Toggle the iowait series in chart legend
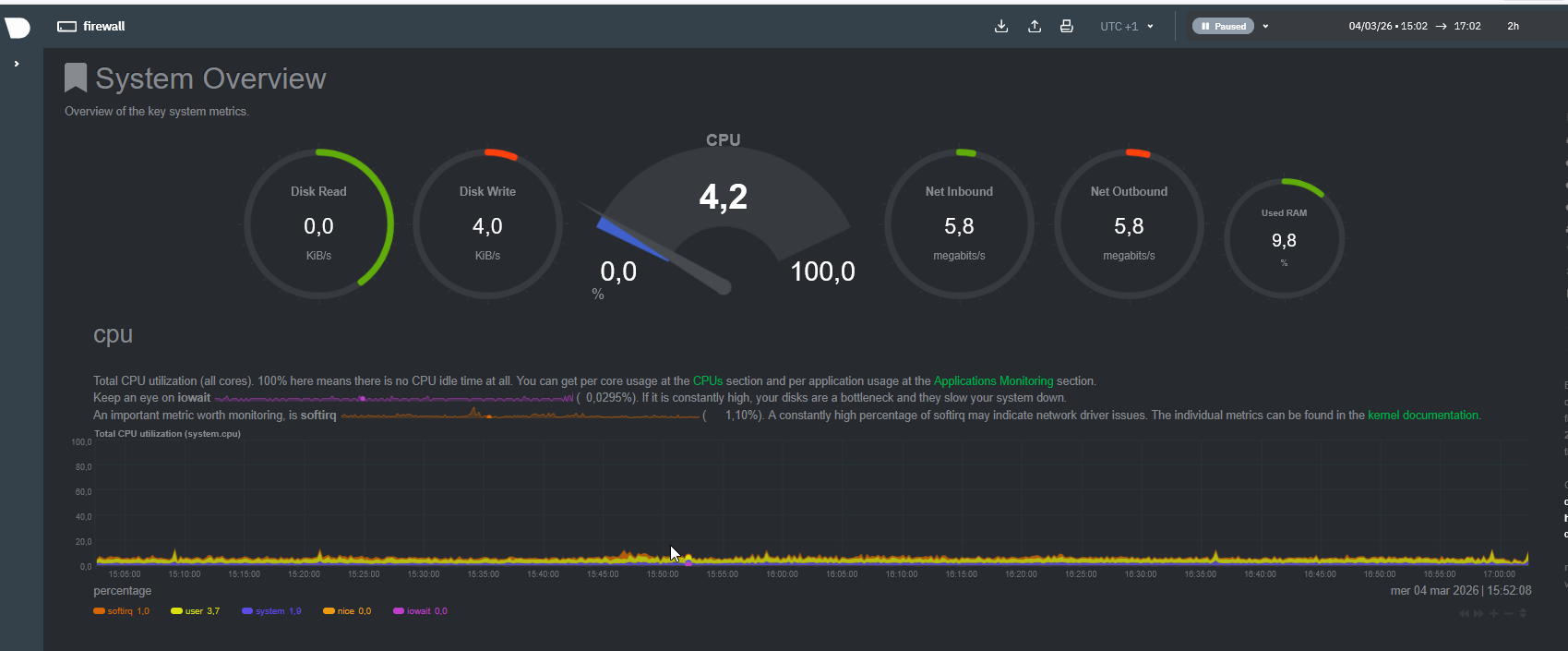The width and height of the screenshot is (1568, 651). coord(419,611)
